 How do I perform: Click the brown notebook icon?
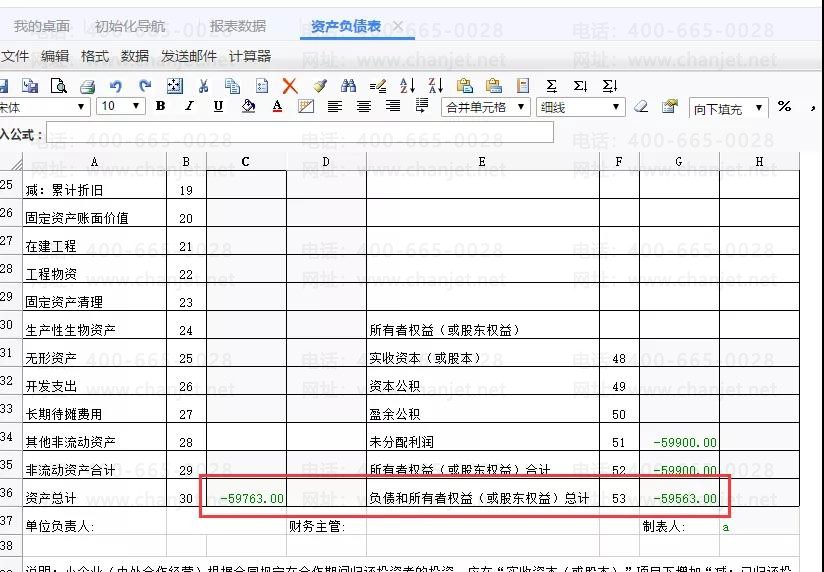pyautogui.click(x=523, y=85)
